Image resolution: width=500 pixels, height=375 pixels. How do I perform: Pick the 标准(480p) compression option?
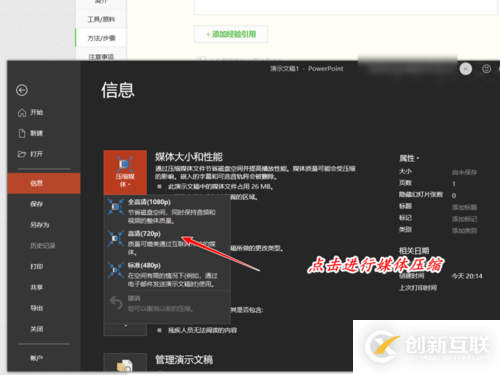click(x=167, y=274)
